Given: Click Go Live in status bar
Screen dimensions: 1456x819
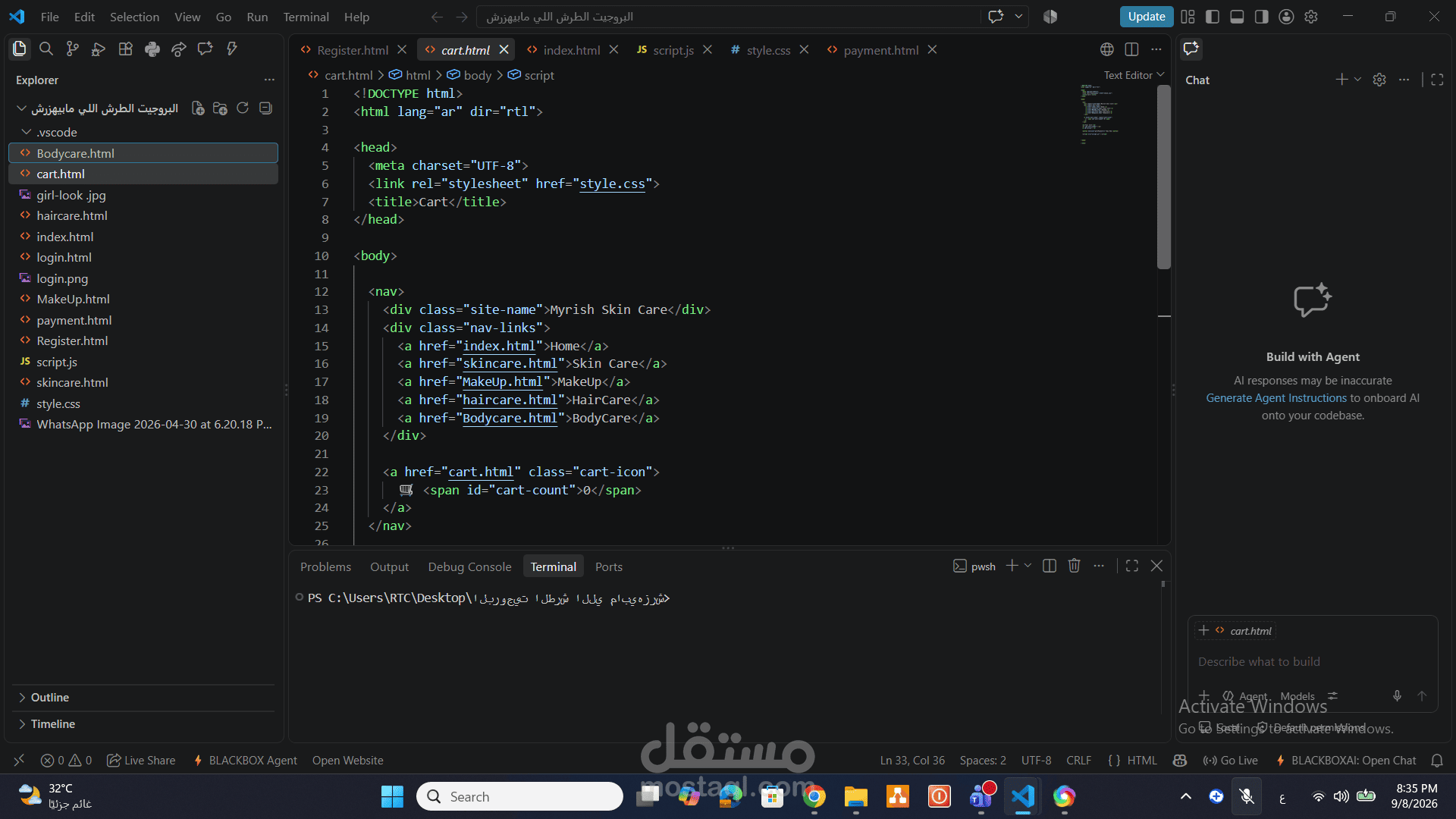Looking at the screenshot, I should tap(1230, 760).
